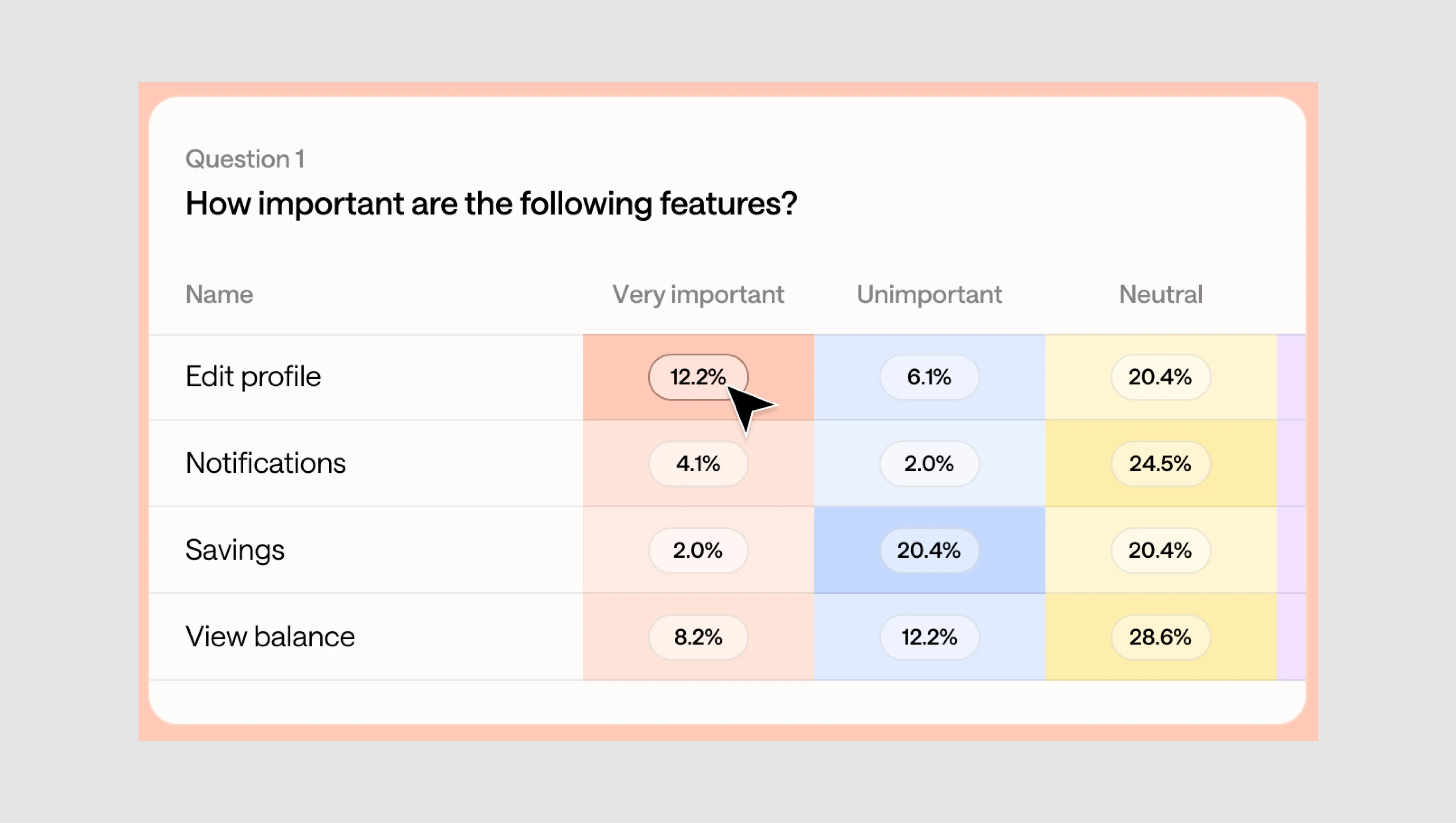Sort by the Name column header
This screenshot has width=1456, height=823.
point(219,295)
